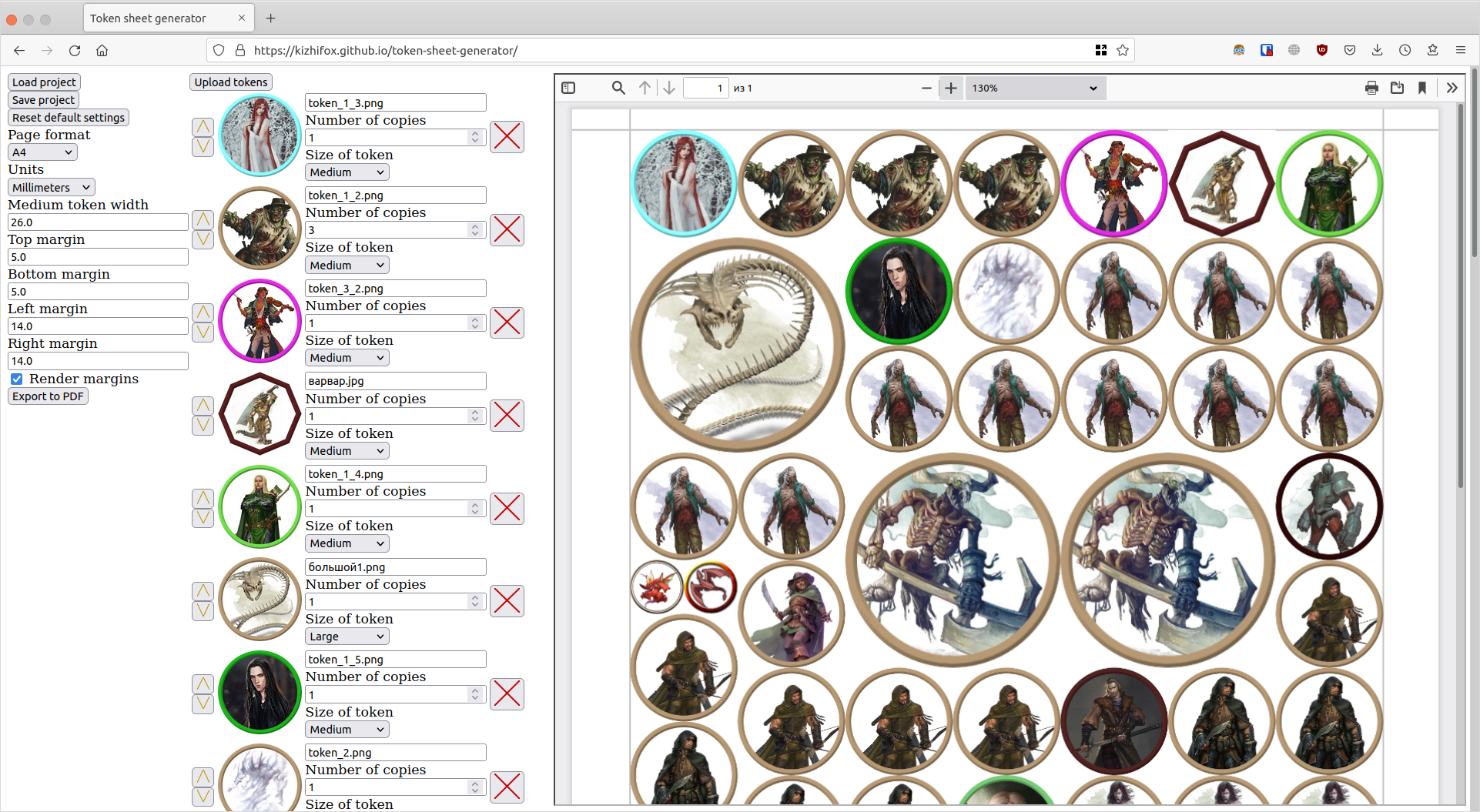Move token_1_3.png up in the list
Screen dimensions: 1480x812
tap(203, 127)
